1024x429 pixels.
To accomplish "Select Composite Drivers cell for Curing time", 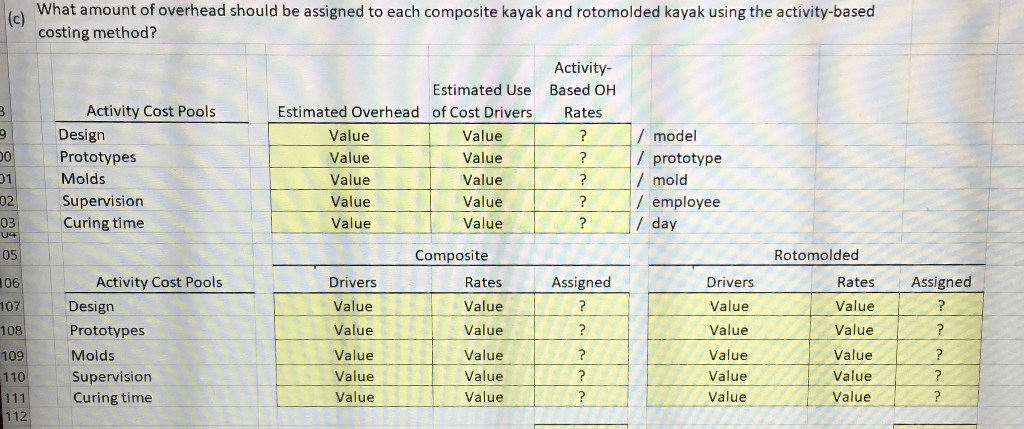I will coord(353,396).
